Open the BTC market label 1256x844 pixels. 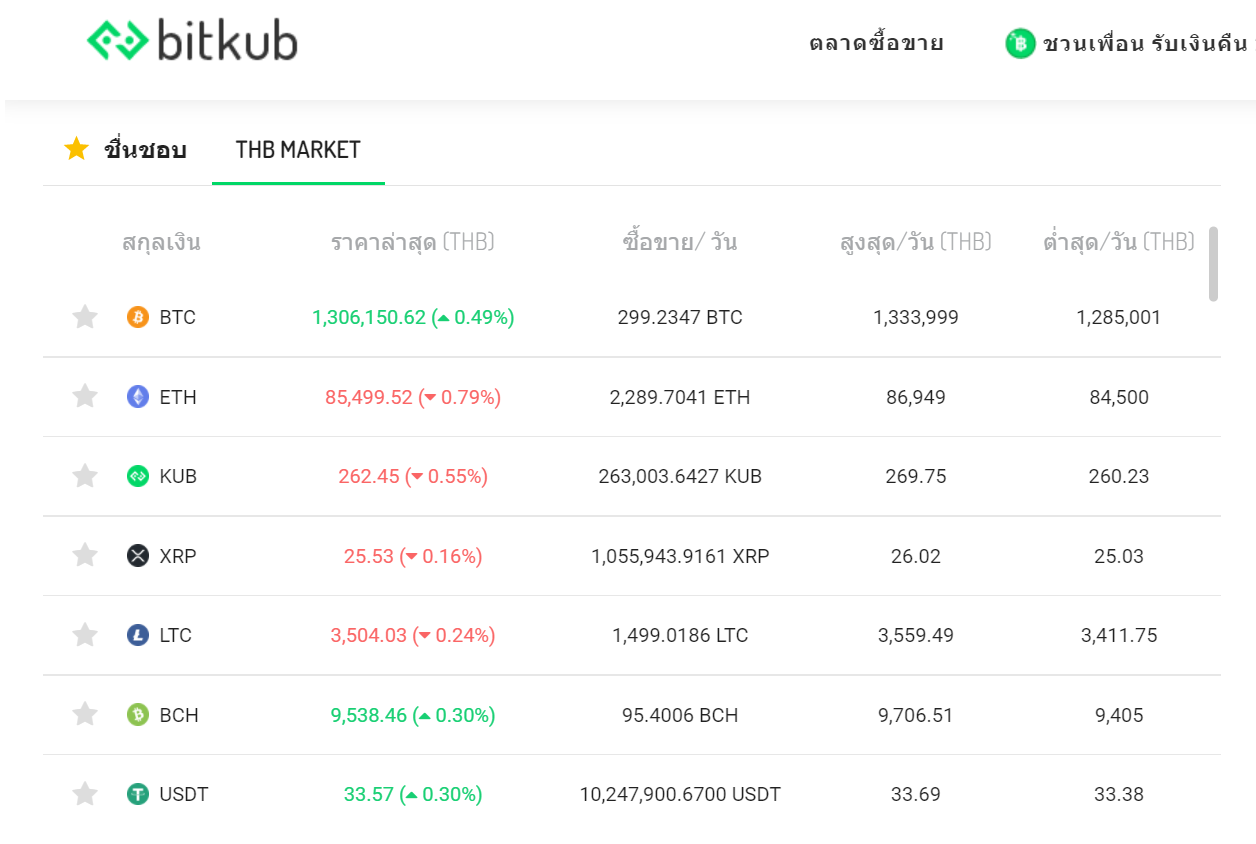tap(178, 317)
